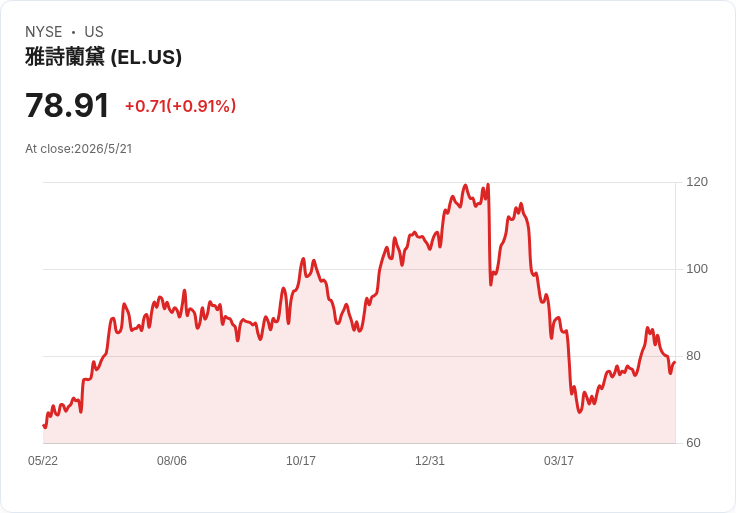The height and width of the screenshot is (513, 736).
Task: Click the 12/31 date label on x-axis
Action: coord(429,460)
